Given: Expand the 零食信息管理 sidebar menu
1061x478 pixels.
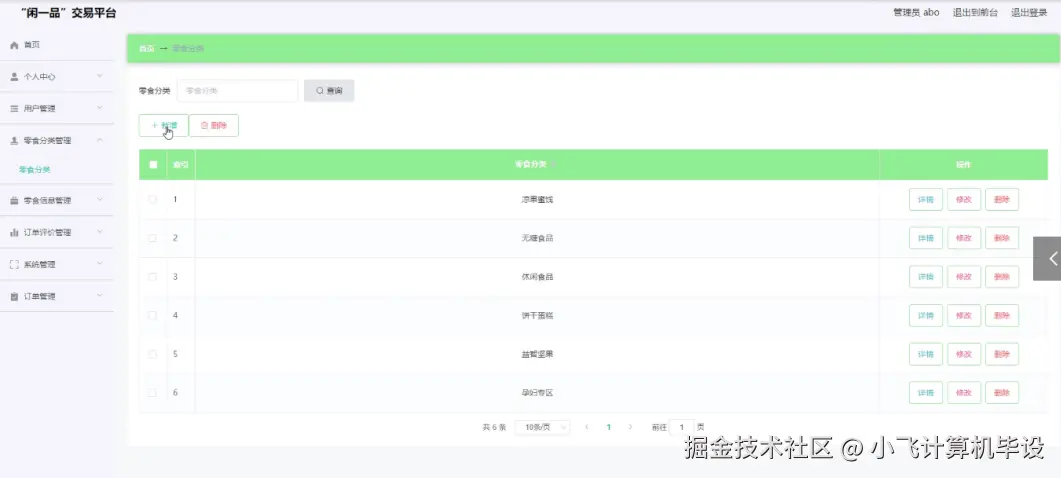Looking at the screenshot, I should 57,200.
